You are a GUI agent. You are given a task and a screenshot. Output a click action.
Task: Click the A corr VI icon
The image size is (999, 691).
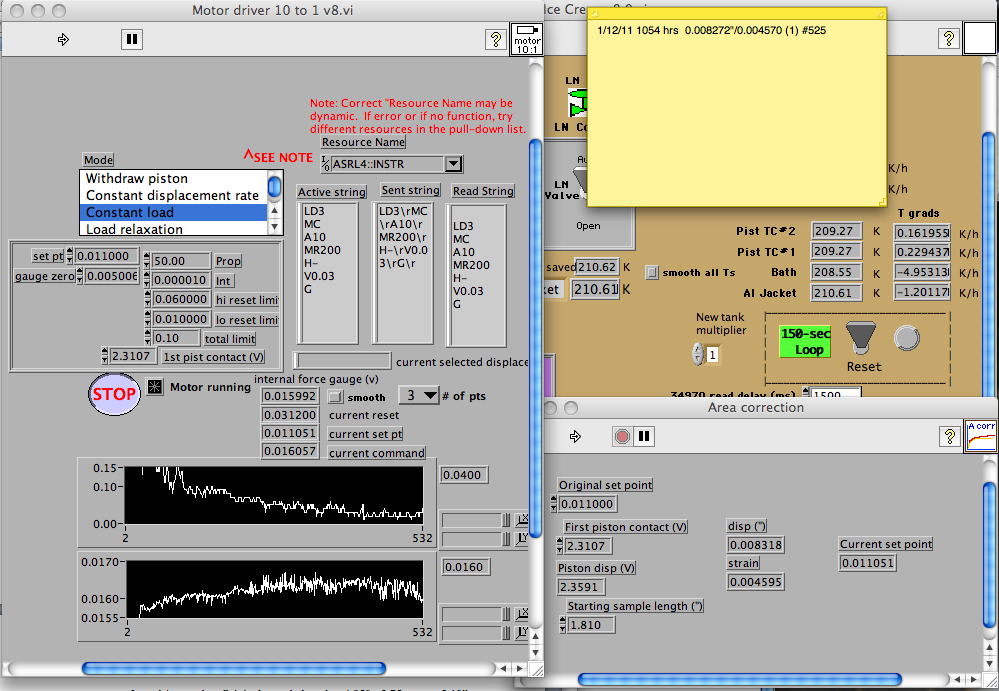[x=980, y=436]
